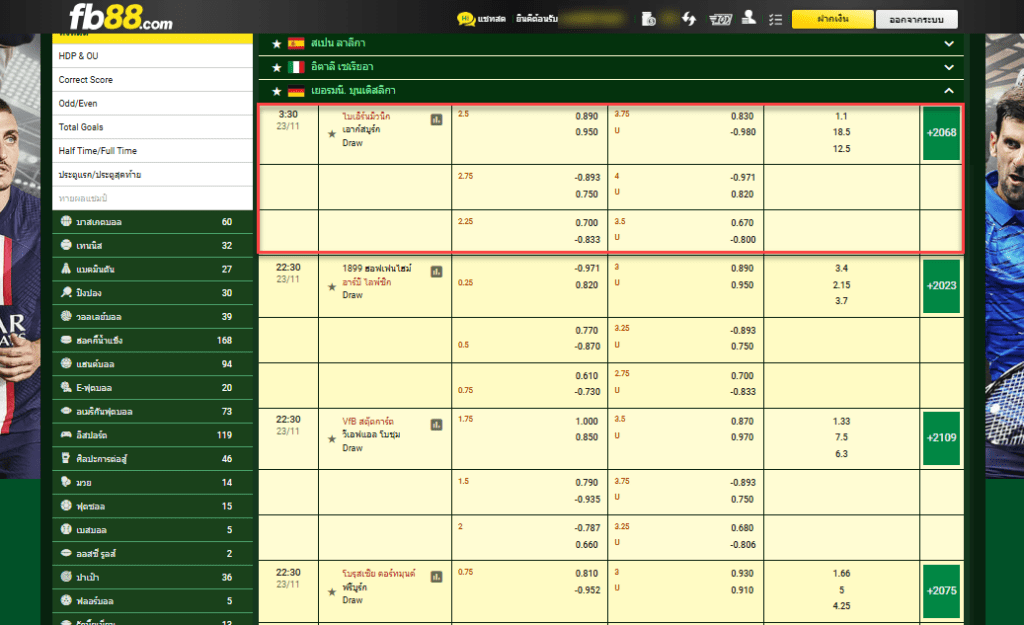Pick home win odds 1.33 for Stuttgart

[841, 421]
